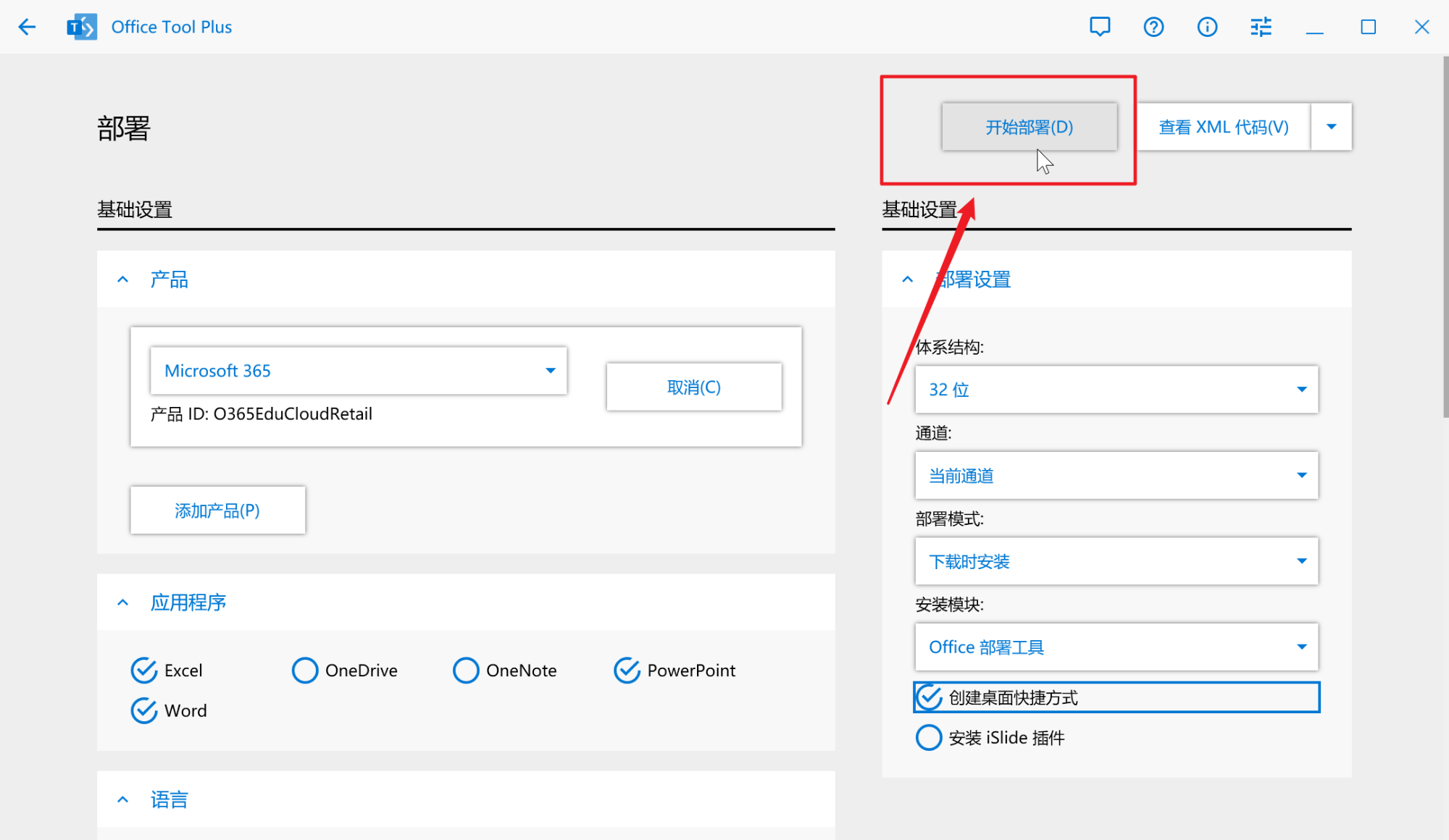Click the Office Tool Plus logo icon
The height and width of the screenshot is (840, 1449).
pos(82,27)
